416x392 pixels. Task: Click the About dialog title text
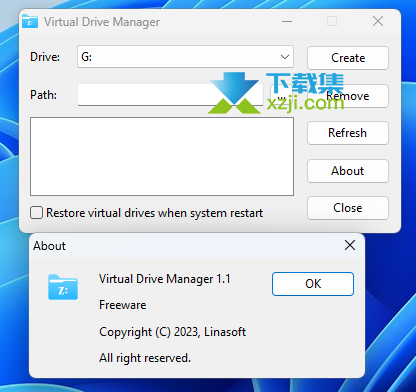(x=49, y=246)
